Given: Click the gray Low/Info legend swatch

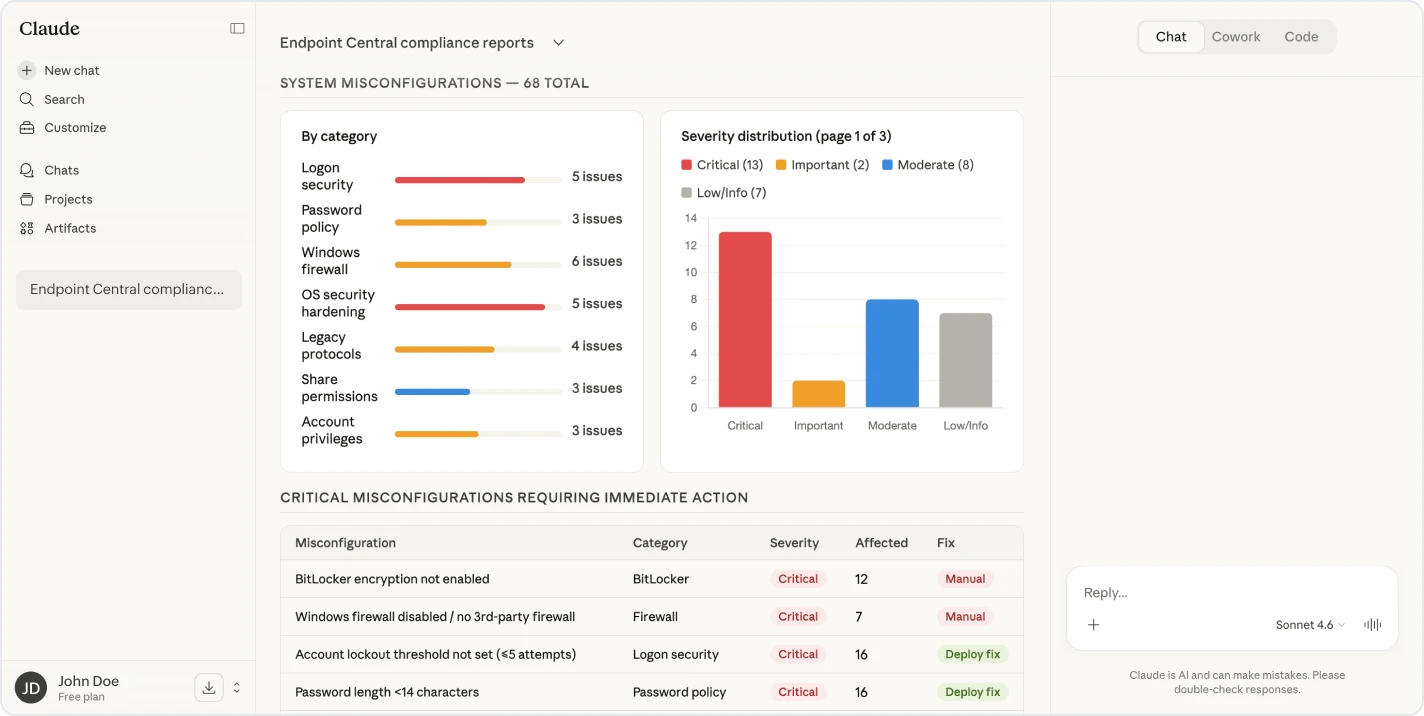Looking at the screenshot, I should tap(686, 193).
